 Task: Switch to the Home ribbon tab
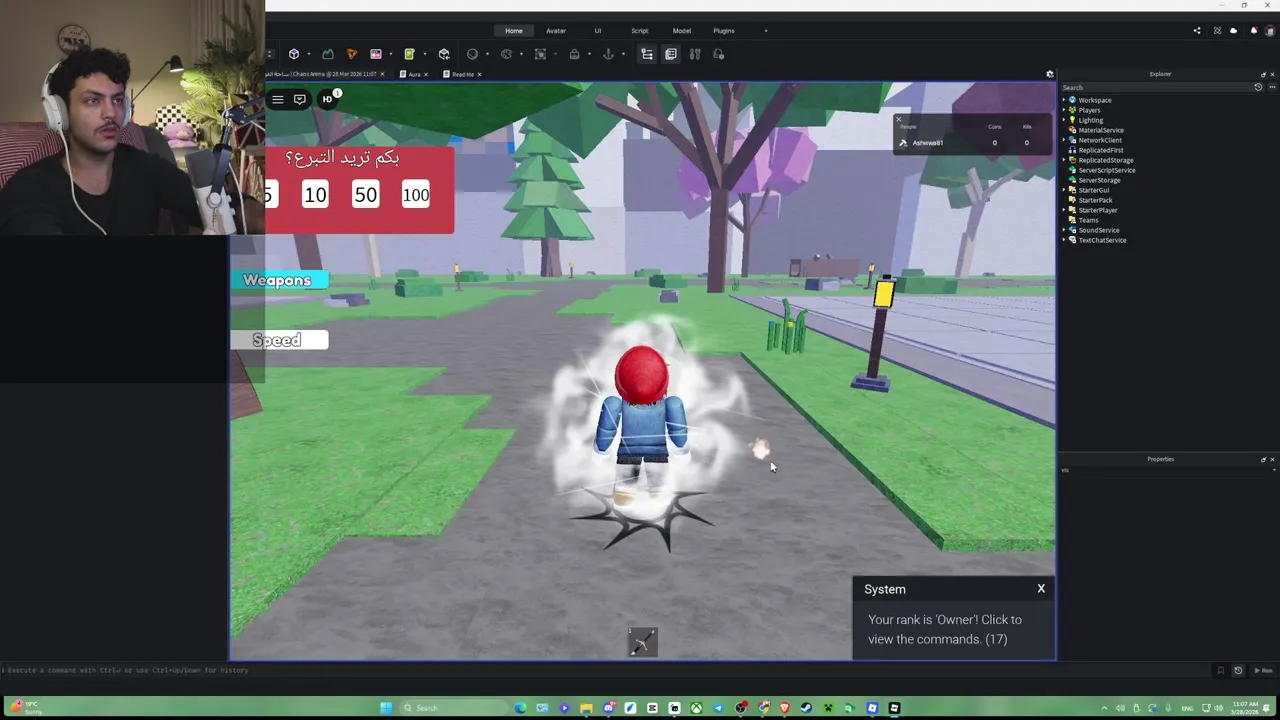[x=513, y=31]
